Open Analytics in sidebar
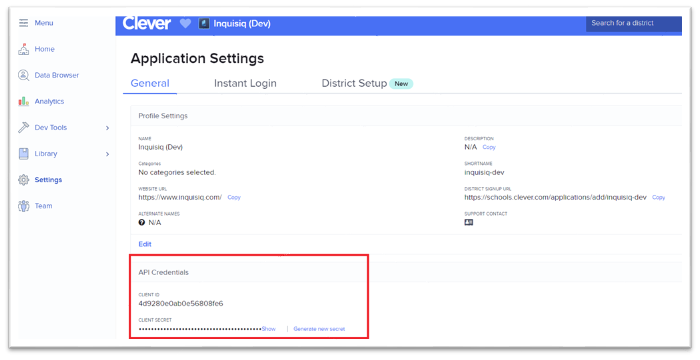Viewport: 700px width, 360px height. [49, 101]
